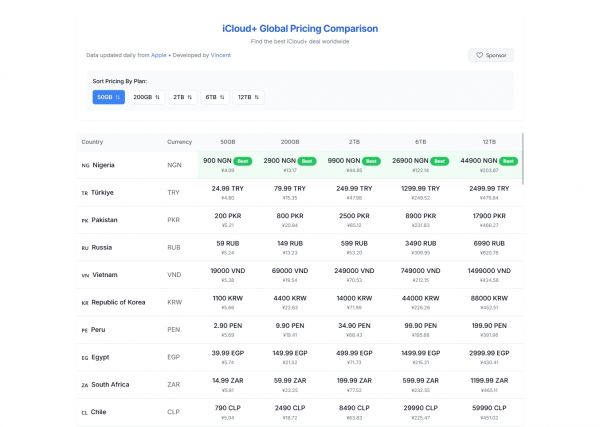Click the 1100 KRW price cell

pos(228,302)
